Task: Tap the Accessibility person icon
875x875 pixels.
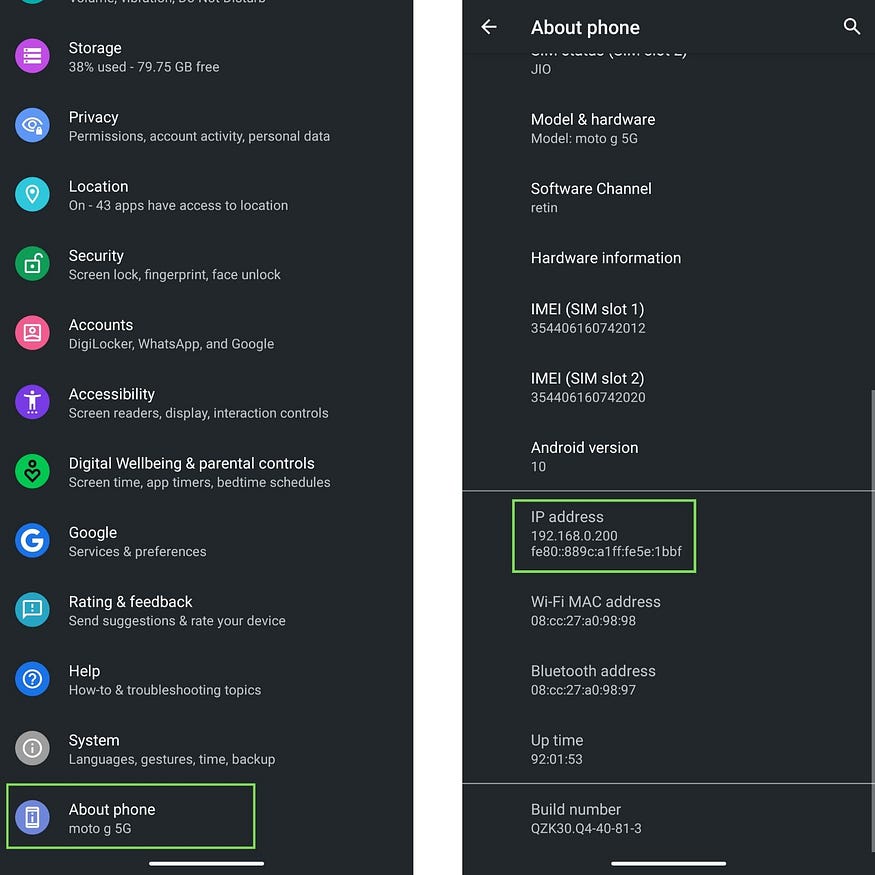Action: pos(32,402)
